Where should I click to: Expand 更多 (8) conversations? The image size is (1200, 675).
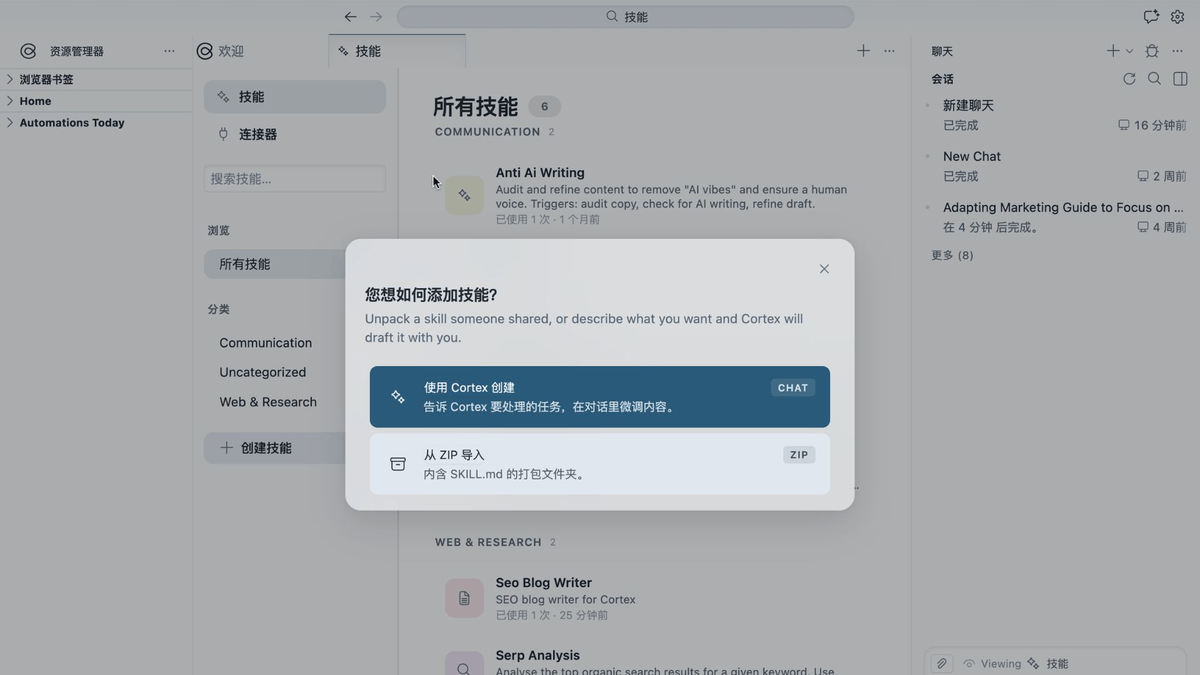point(952,255)
